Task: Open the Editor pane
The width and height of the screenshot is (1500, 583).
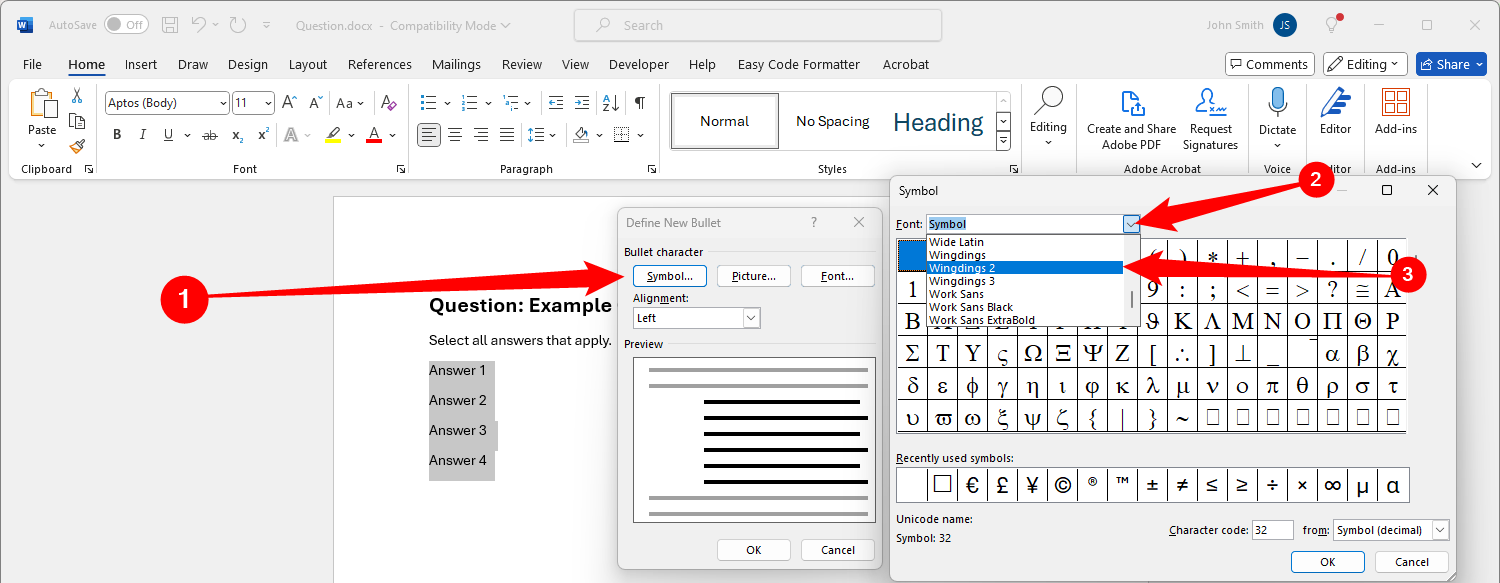Action: (x=1335, y=110)
